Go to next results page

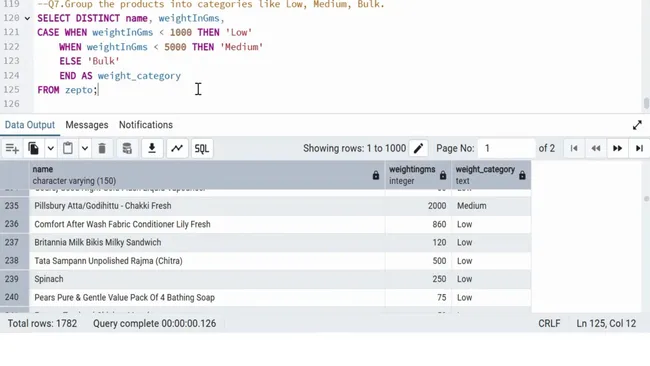pos(617,148)
